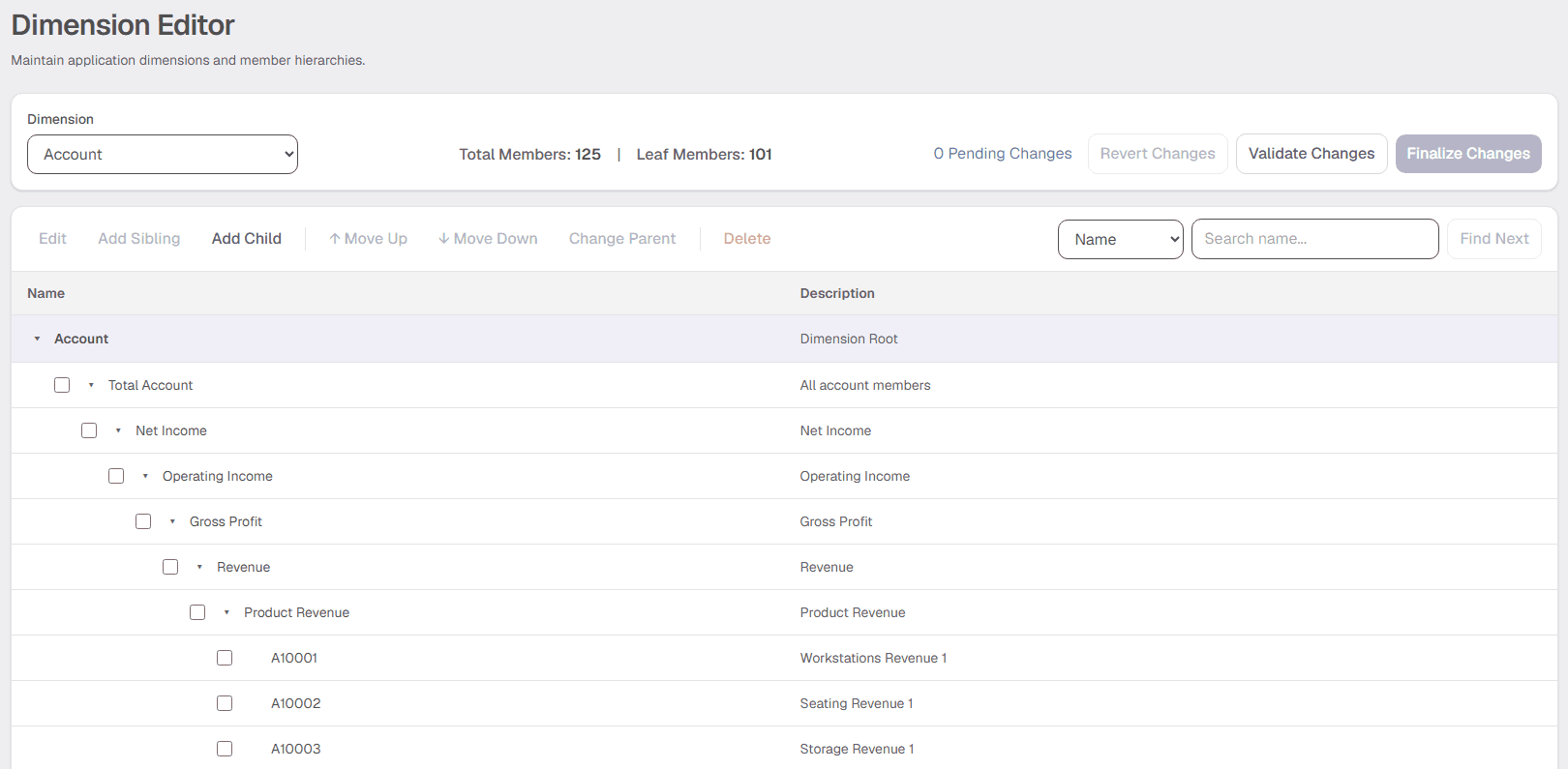The image size is (1568, 769).
Task: Check the Product Revenue checkbox
Action: click(197, 612)
